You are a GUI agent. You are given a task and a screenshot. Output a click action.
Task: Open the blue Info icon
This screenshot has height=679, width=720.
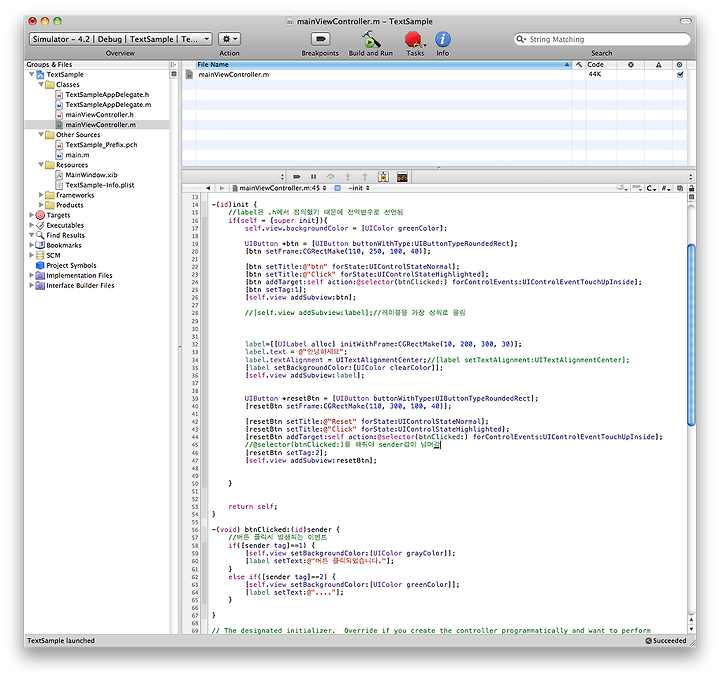(x=443, y=39)
